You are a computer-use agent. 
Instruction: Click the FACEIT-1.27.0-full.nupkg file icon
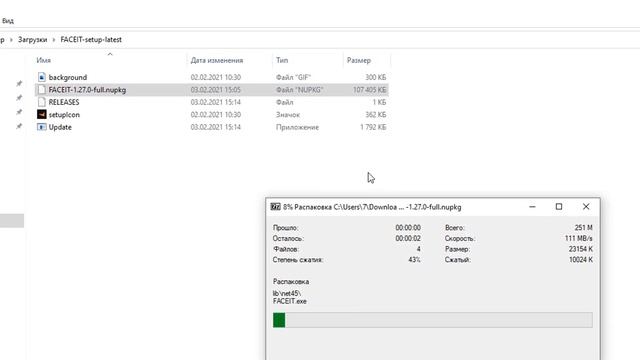point(42,89)
